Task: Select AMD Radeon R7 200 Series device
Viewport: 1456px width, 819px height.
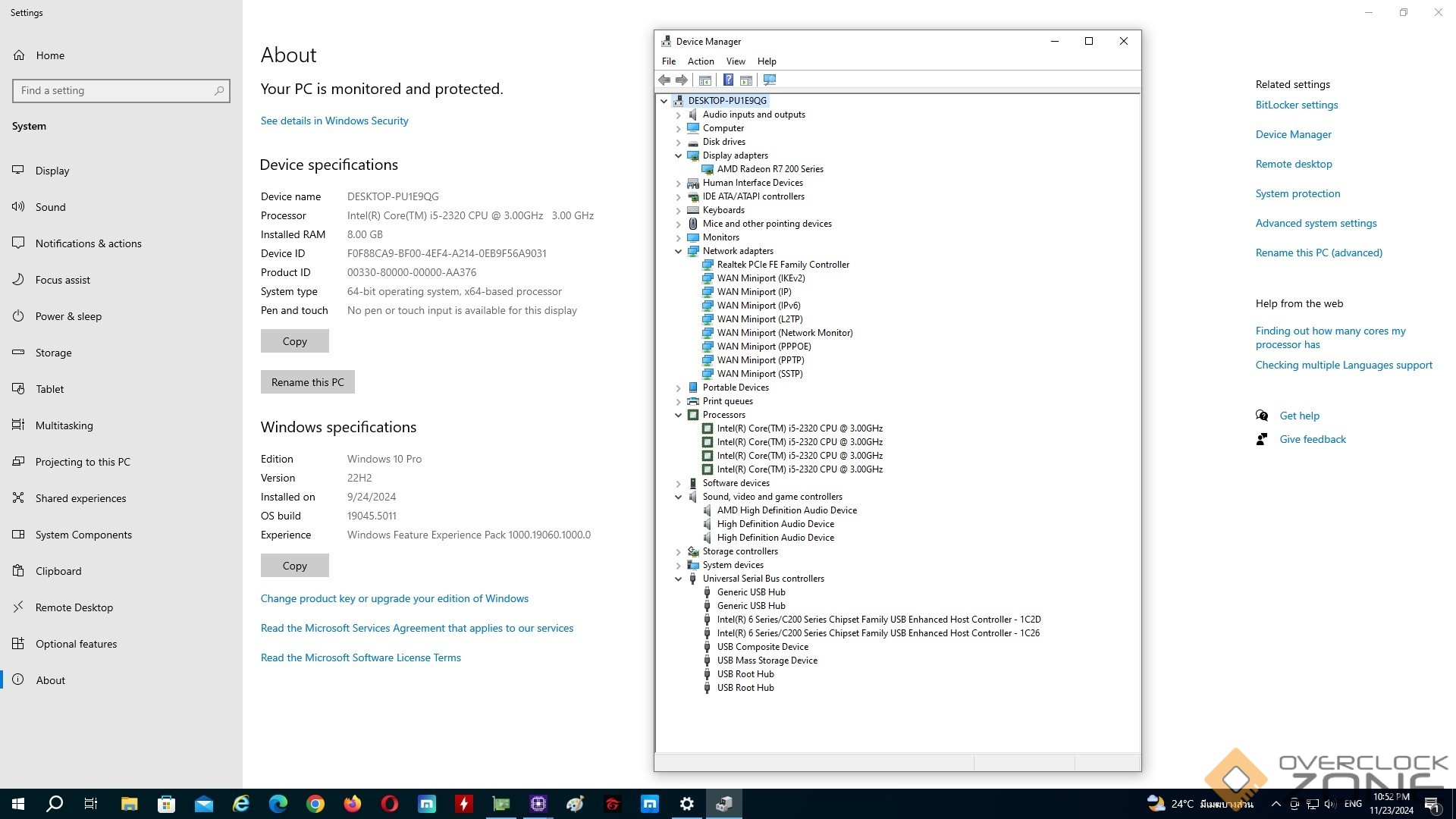Action: coord(770,169)
